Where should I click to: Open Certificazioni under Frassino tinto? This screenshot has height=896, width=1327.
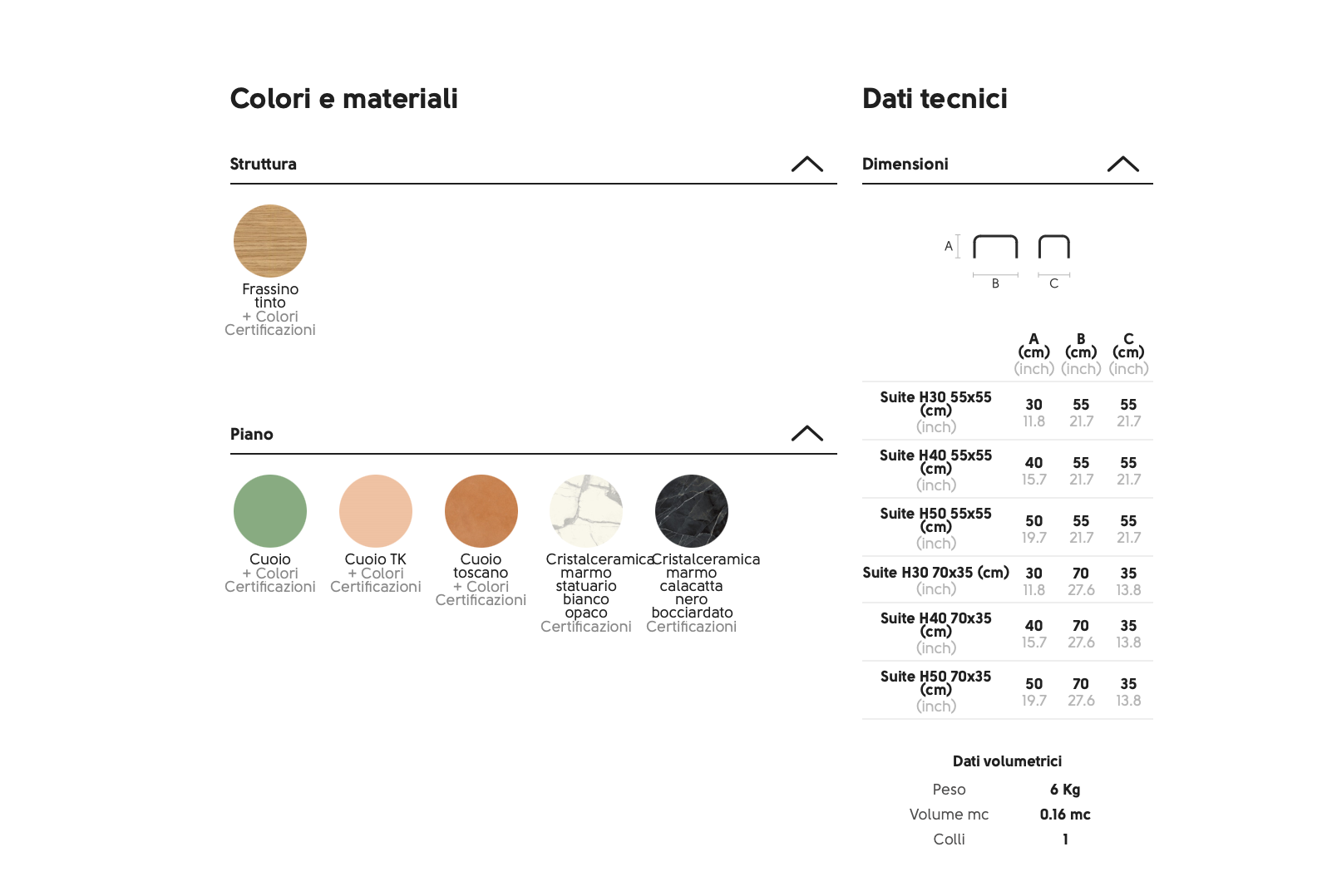click(270, 330)
